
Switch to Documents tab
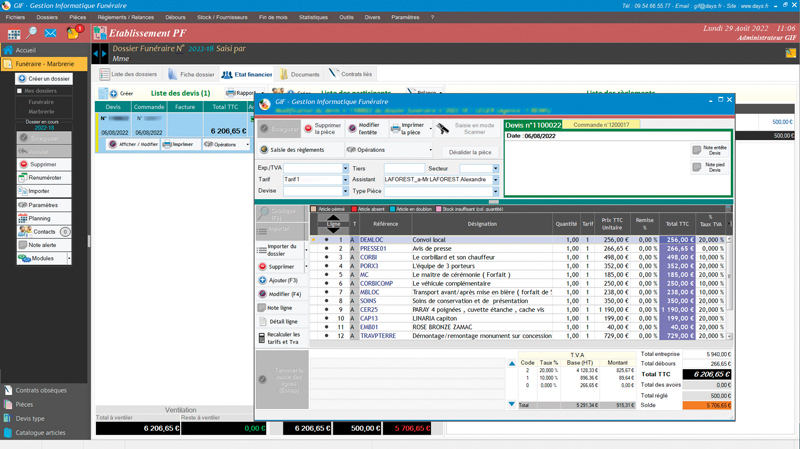click(299, 74)
